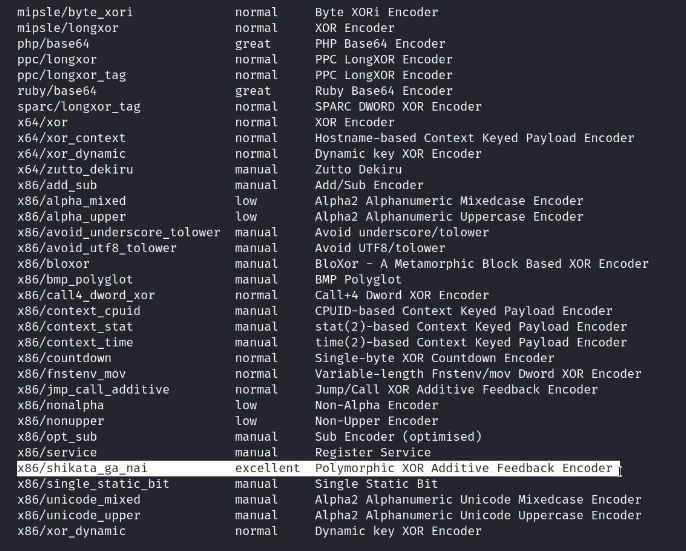Select the sparc/longxor_tag encoder name
The image size is (686, 551).
[78, 107]
